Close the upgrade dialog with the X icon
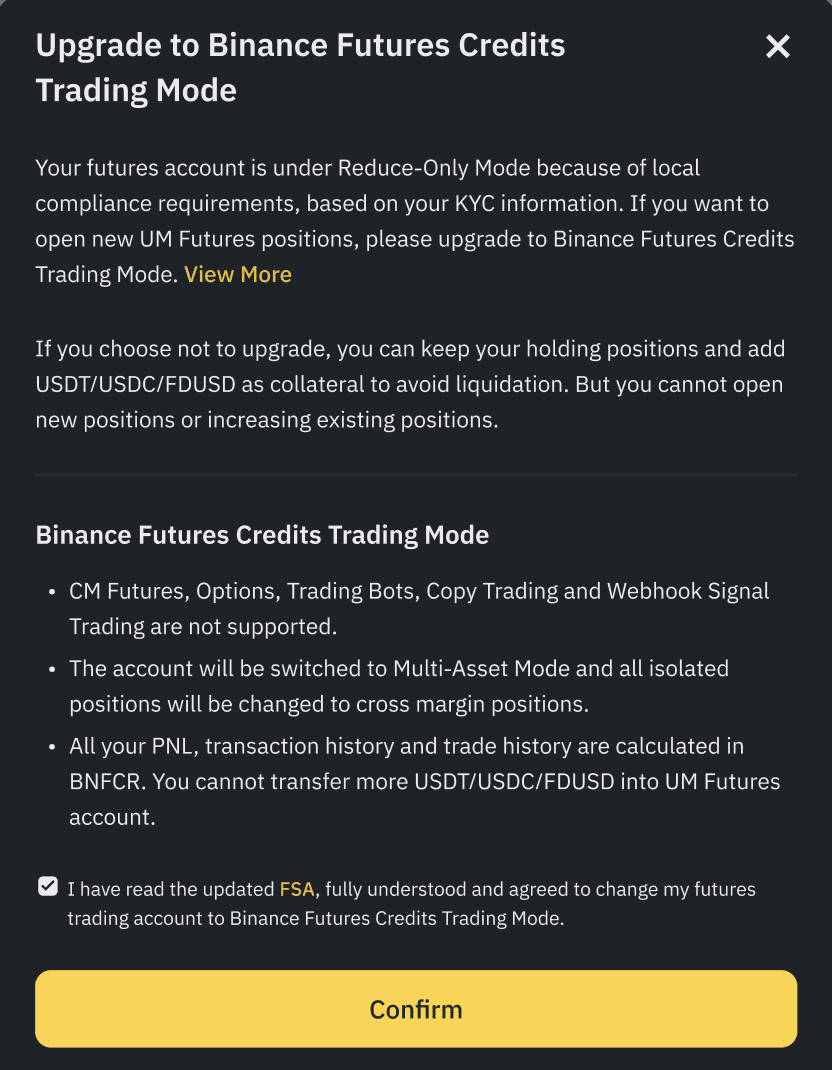 tap(777, 46)
